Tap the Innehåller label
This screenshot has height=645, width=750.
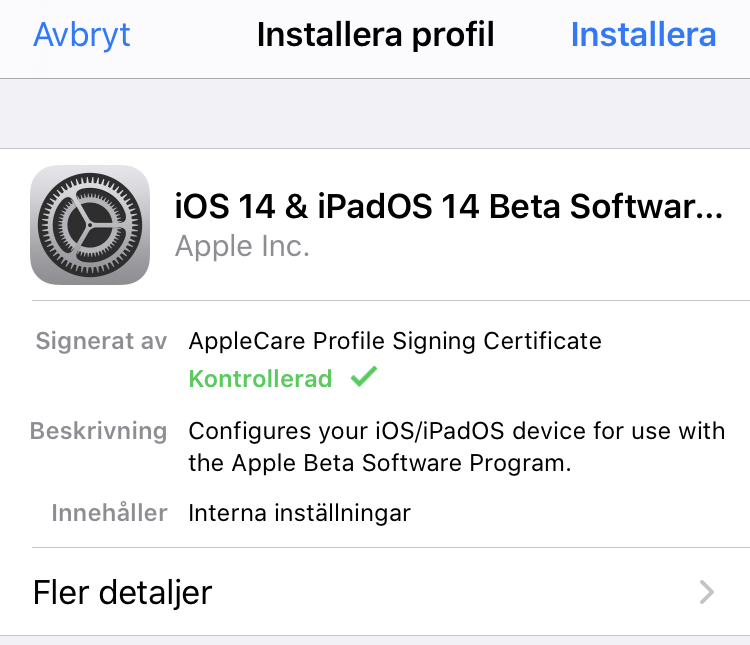(x=109, y=513)
